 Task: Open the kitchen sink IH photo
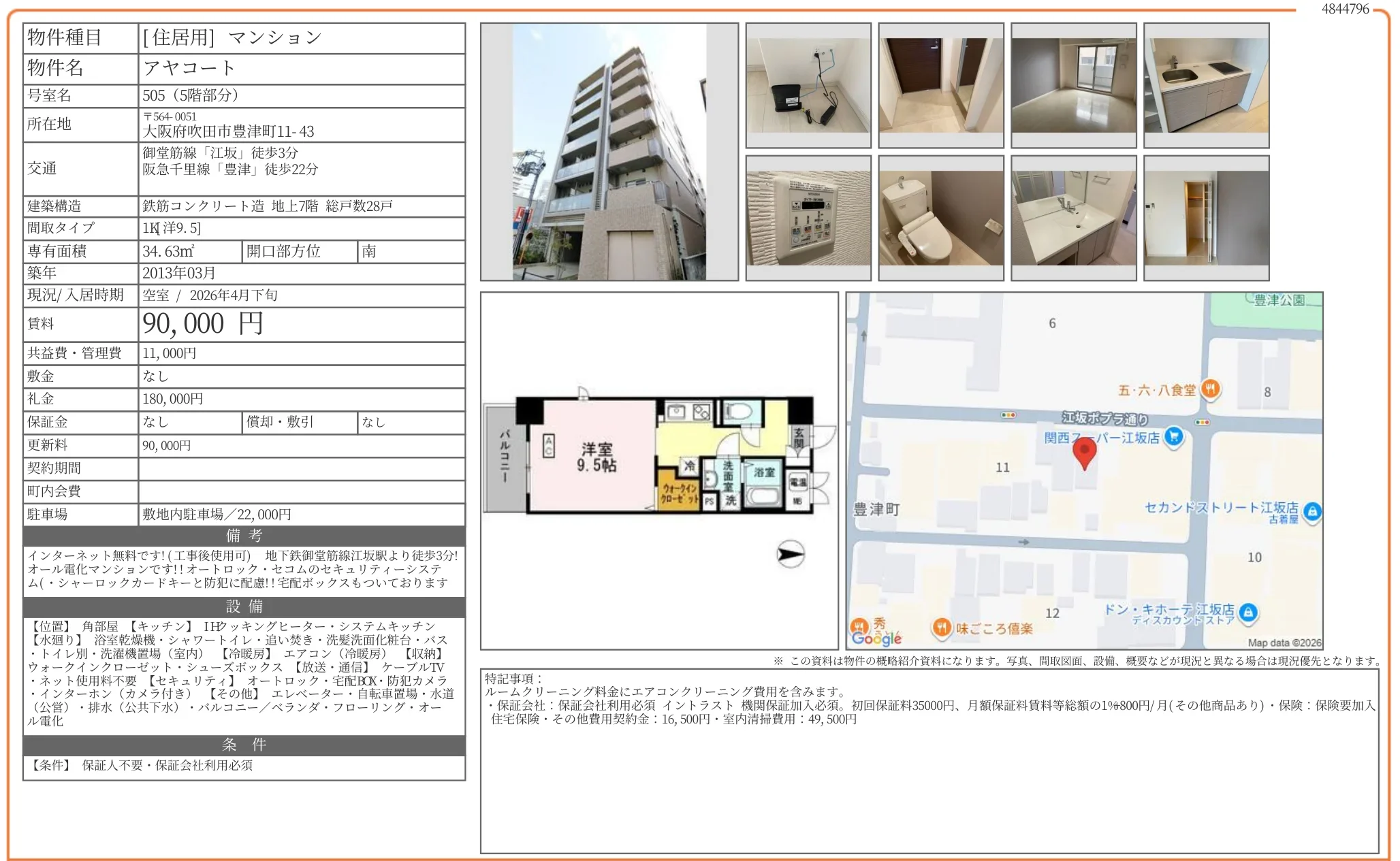[1206, 85]
